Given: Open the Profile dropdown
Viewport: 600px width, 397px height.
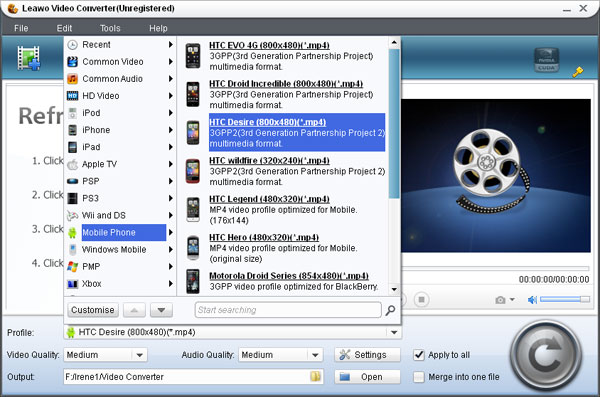Looking at the screenshot, I should 394,332.
